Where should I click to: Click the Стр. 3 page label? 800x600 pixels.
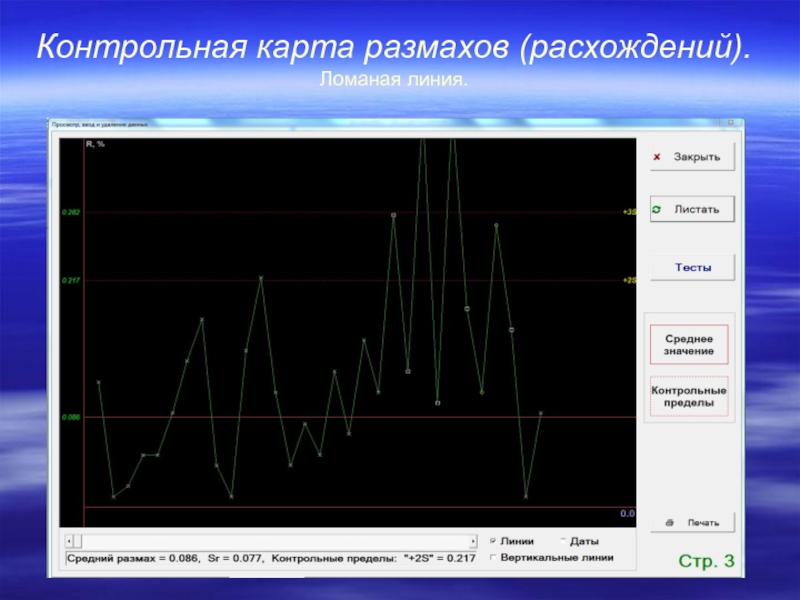click(x=706, y=561)
